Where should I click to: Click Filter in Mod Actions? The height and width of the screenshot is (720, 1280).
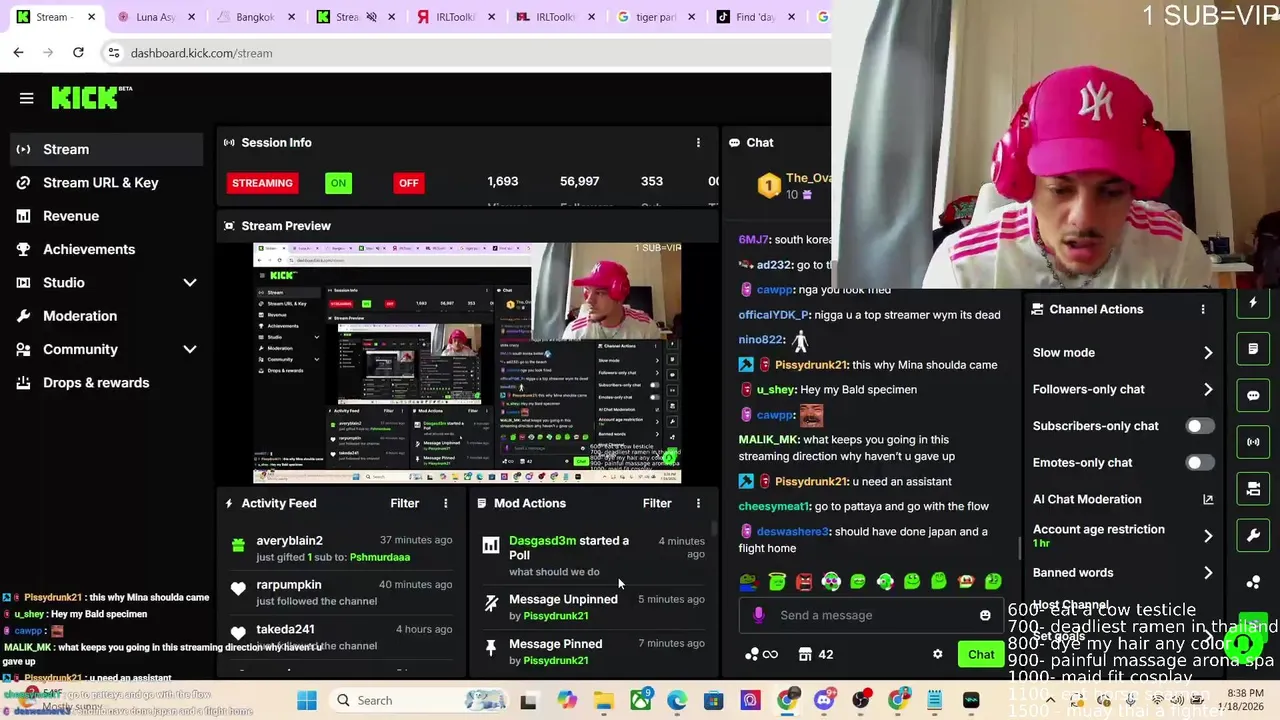click(x=657, y=503)
